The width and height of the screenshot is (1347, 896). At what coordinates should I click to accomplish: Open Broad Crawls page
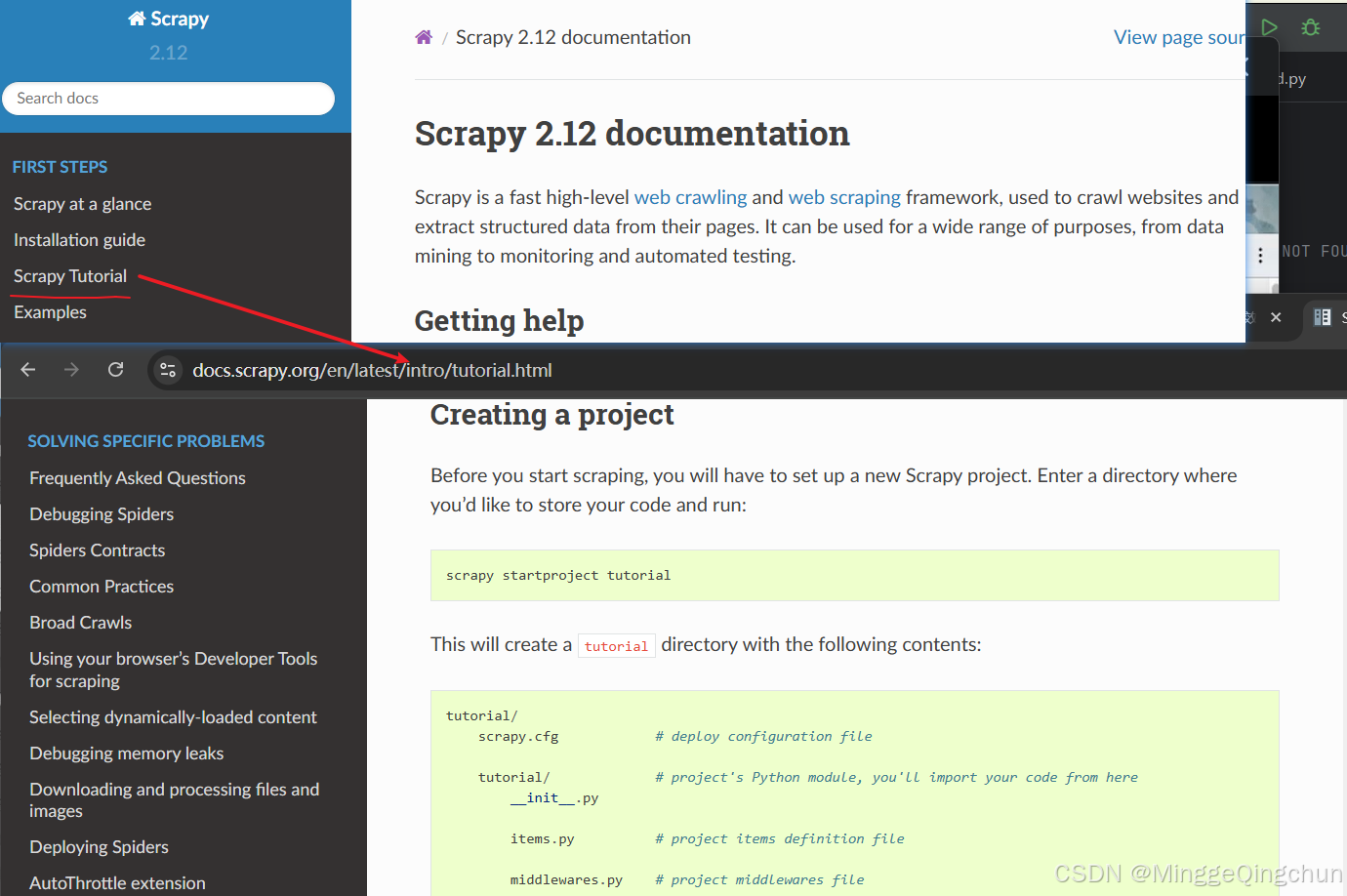coord(81,623)
